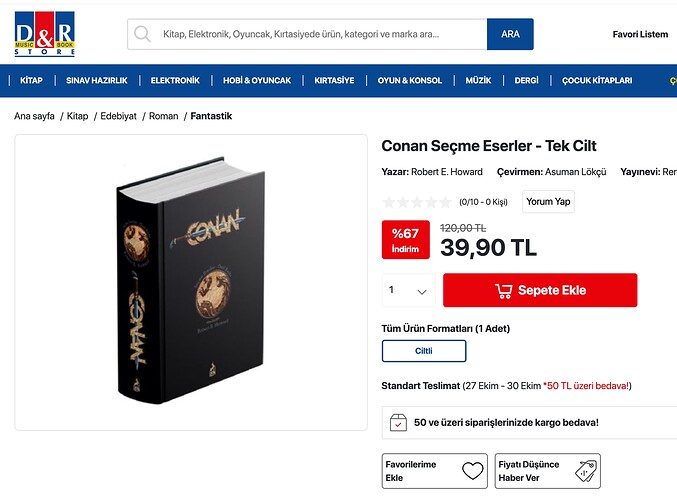Click the heart icon in Favorilerime Ekle
677x500 pixels.
point(472,471)
